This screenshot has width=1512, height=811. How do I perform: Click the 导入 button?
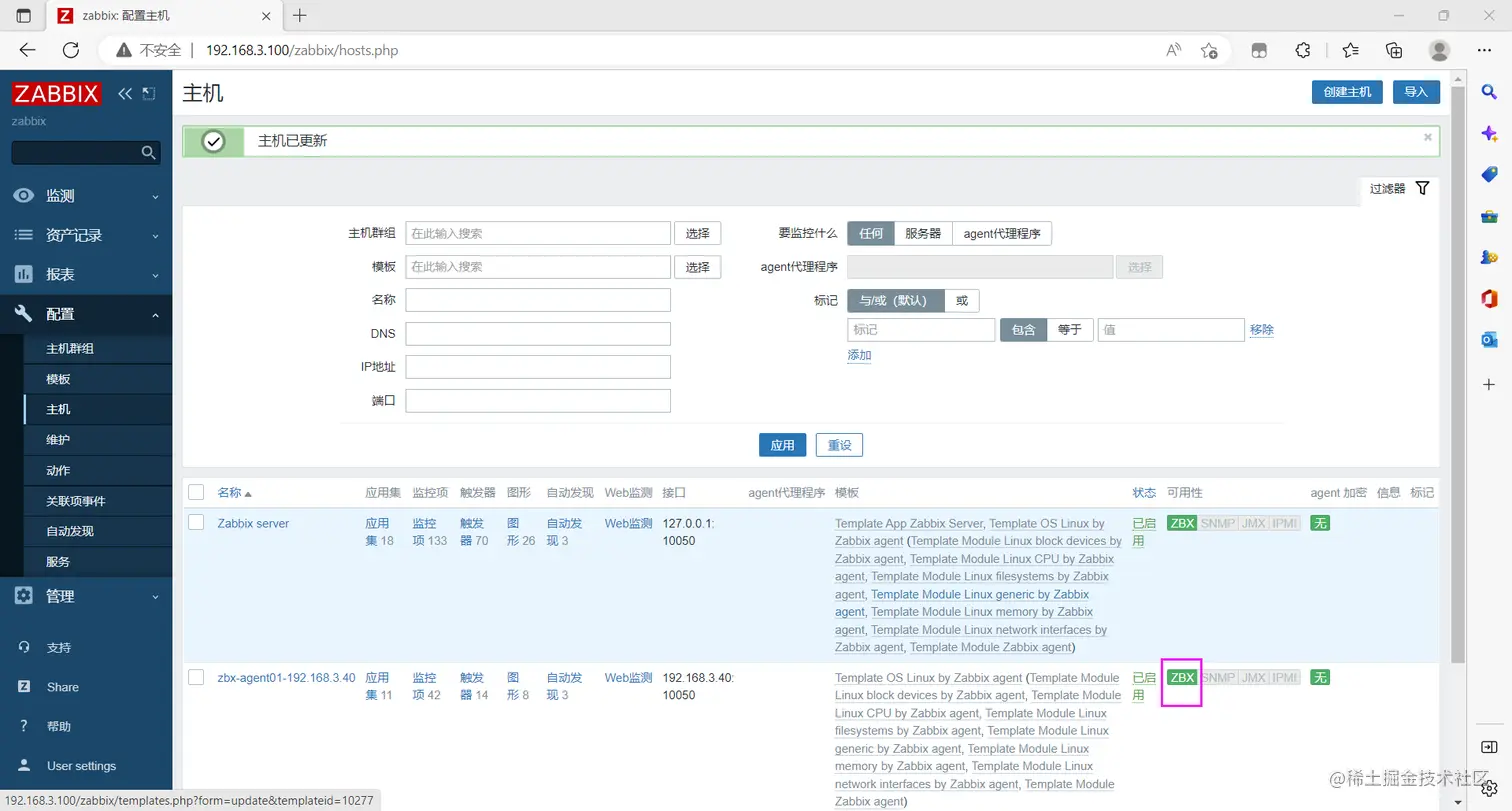(x=1415, y=92)
